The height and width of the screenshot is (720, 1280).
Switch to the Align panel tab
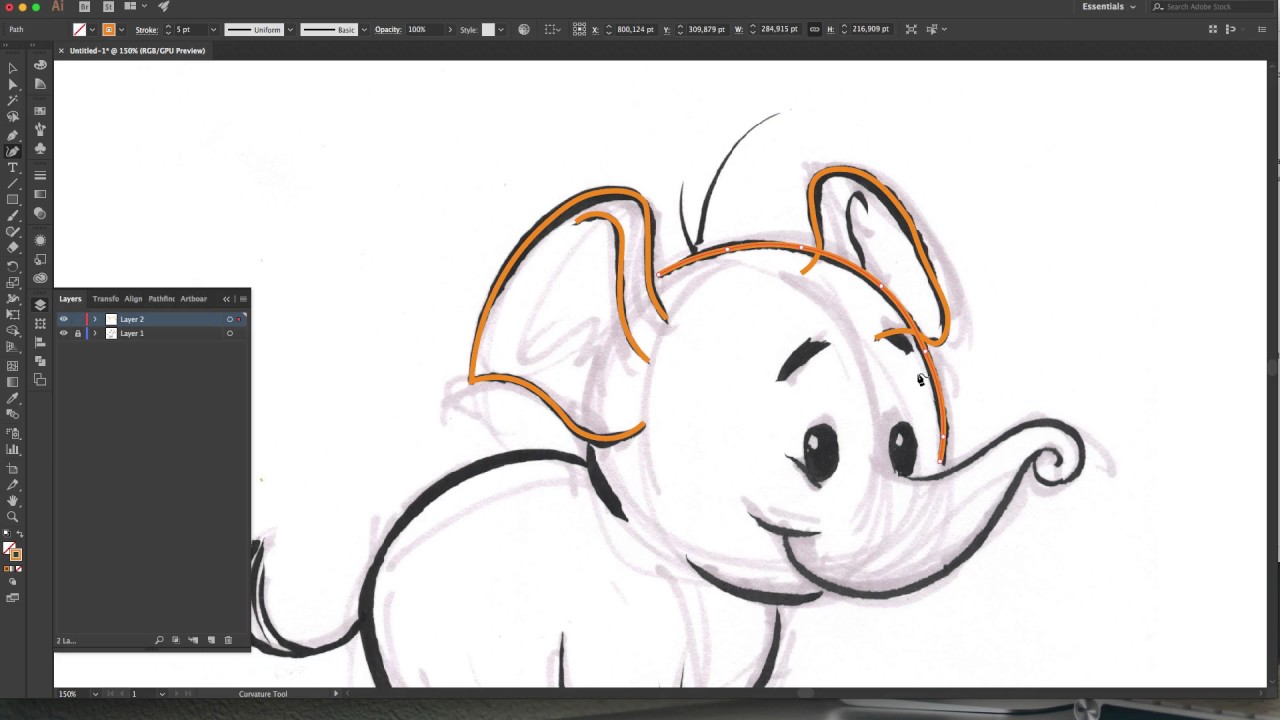point(133,299)
